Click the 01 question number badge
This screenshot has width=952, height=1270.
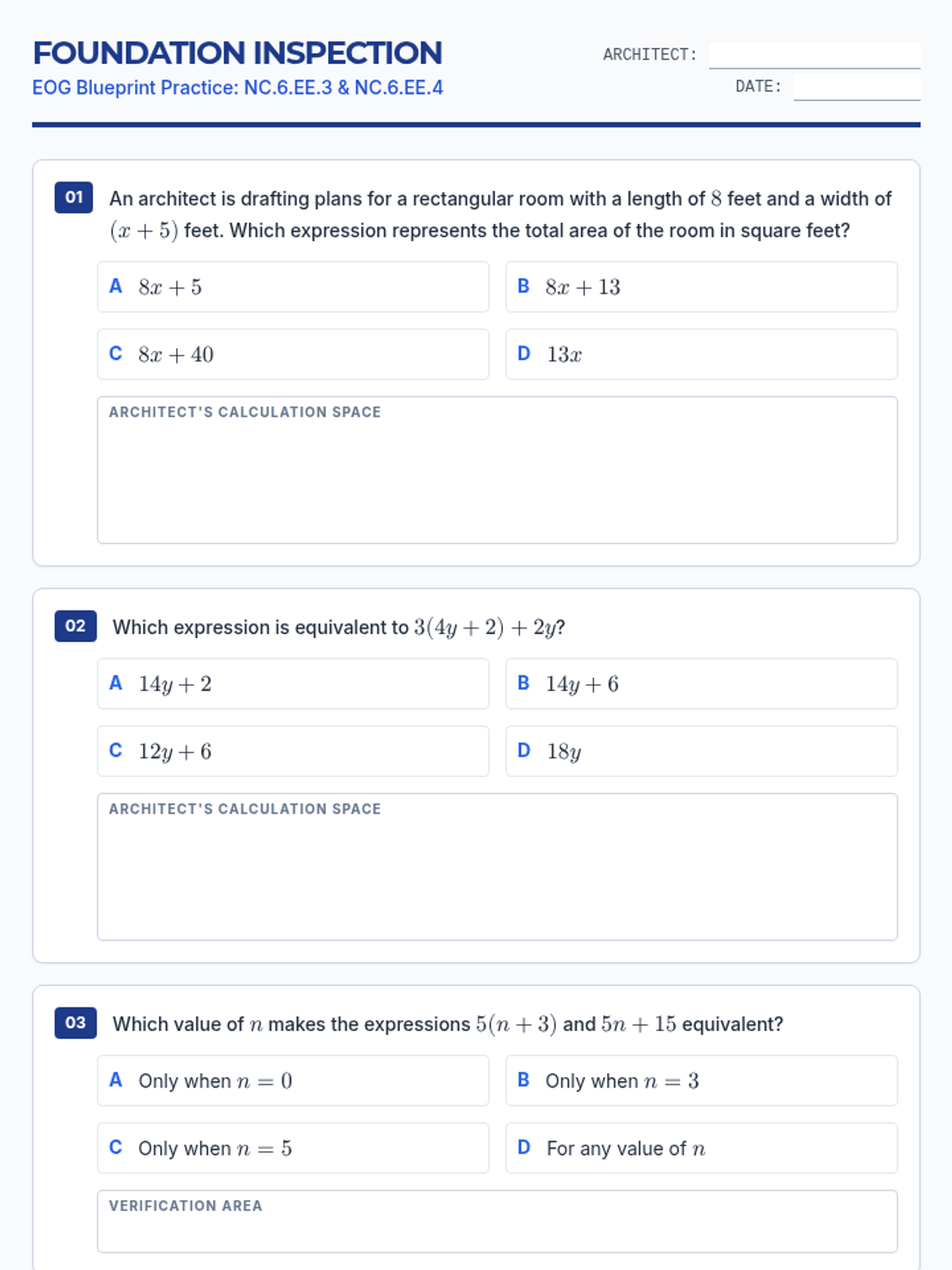[x=74, y=198]
